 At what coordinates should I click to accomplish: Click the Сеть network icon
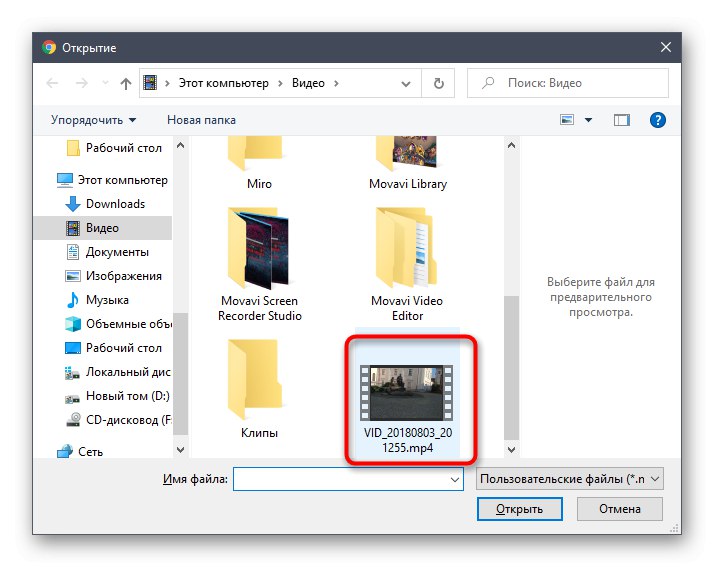click(65, 452)
